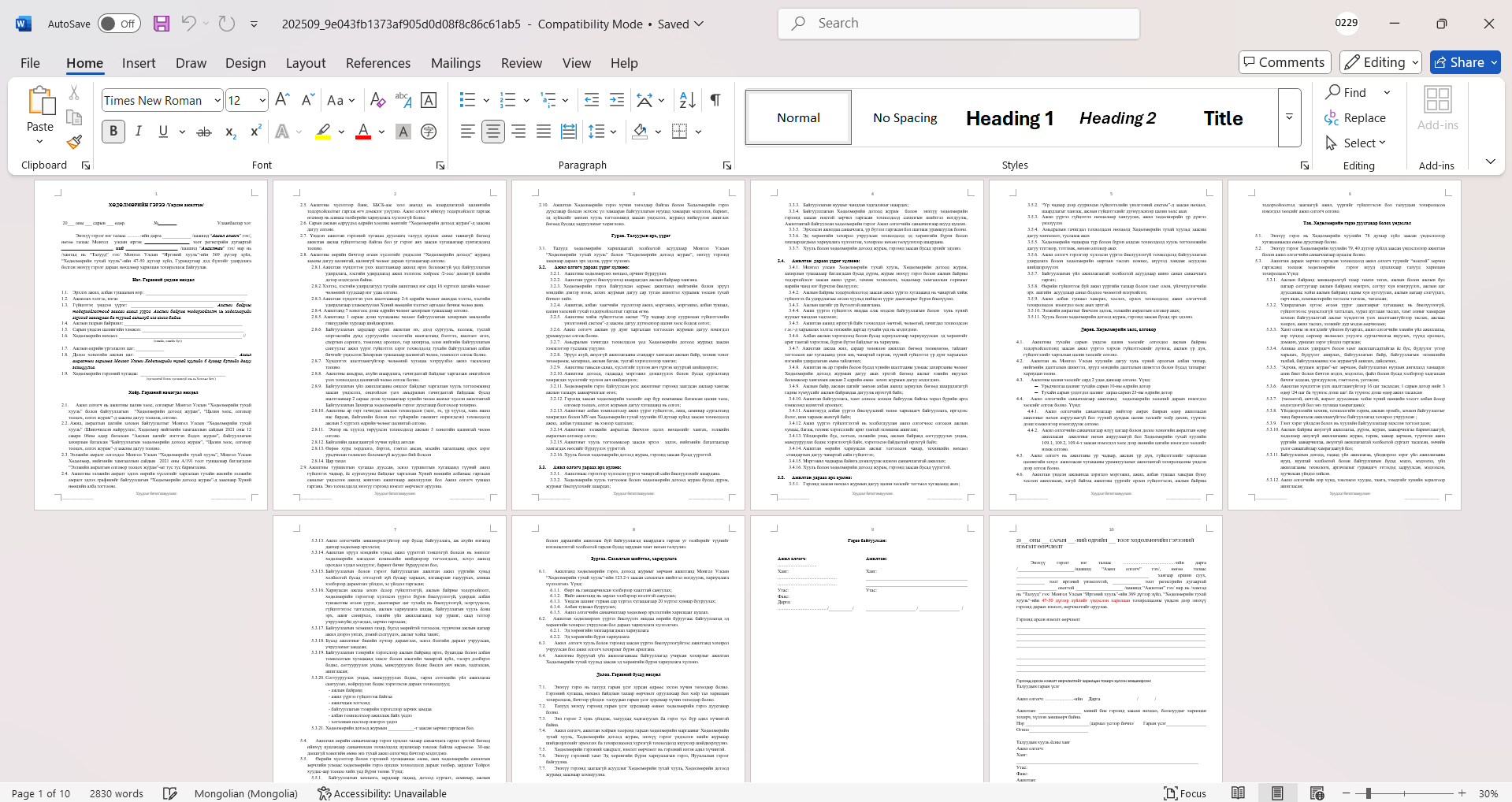Apply Heading 1 style

click(1009, 118)
